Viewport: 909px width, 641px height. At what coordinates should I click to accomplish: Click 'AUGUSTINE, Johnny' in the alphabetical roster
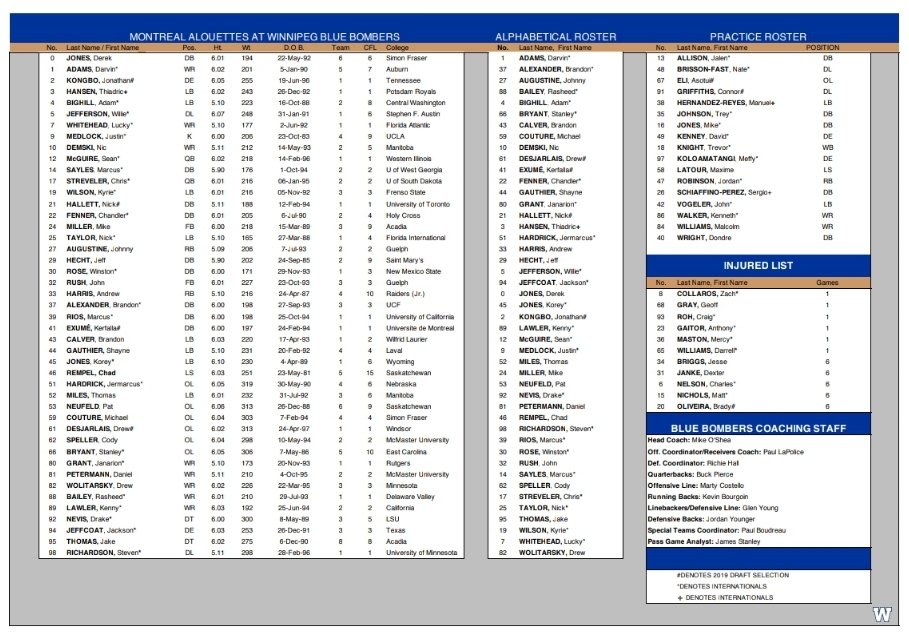(552, 81)
